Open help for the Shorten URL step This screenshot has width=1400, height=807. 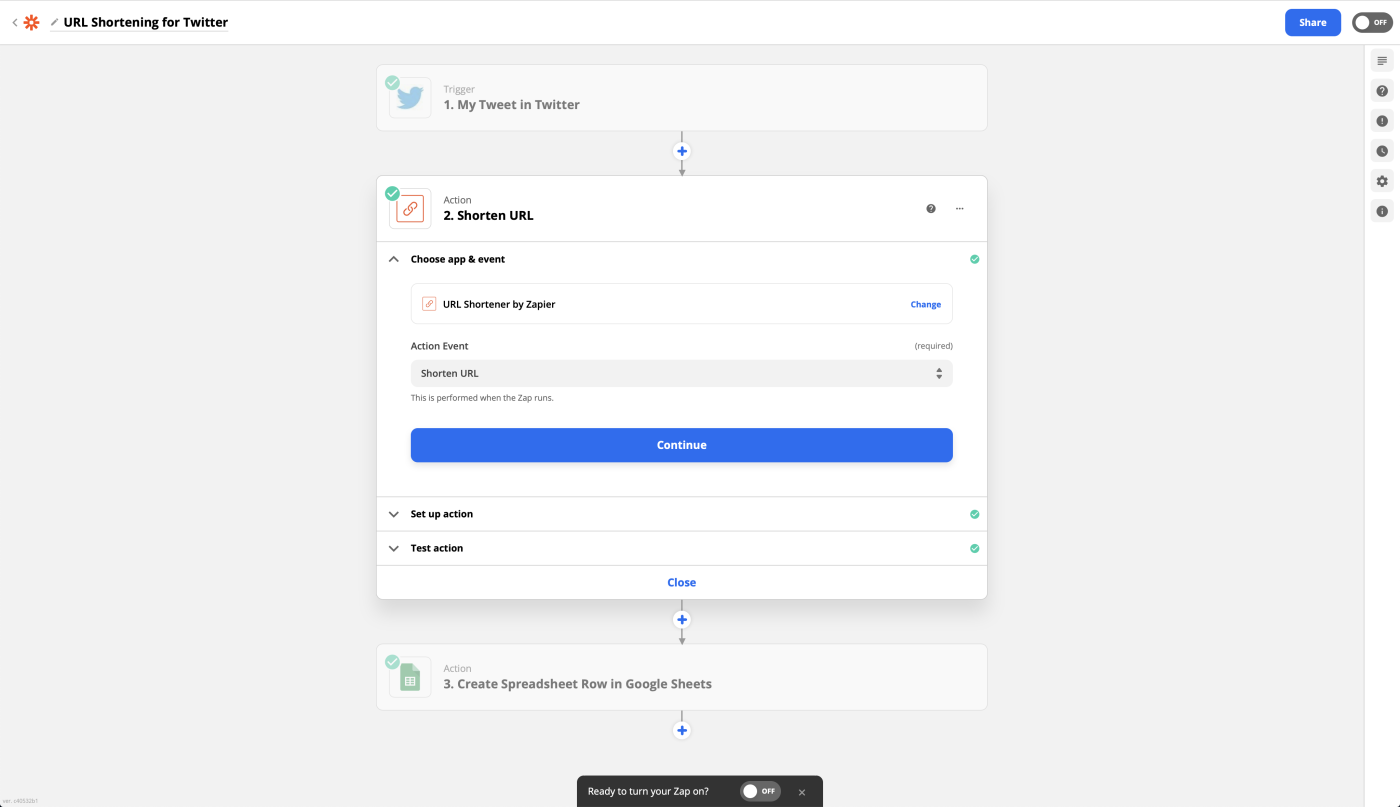click(x=931, y=209)
